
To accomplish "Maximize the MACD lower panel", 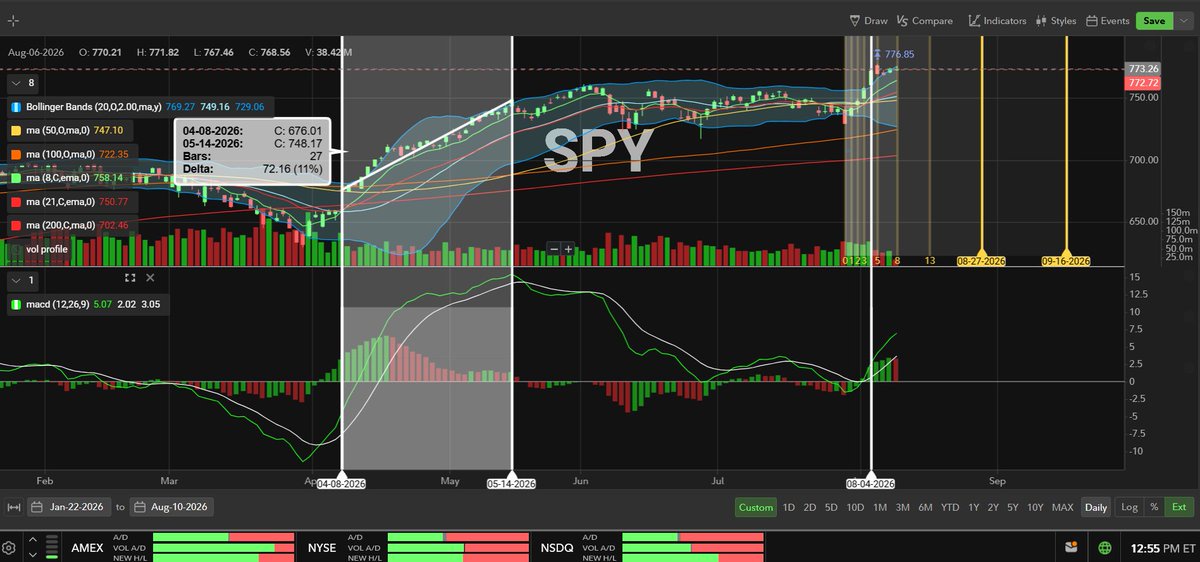I will [x=130, y=278].
